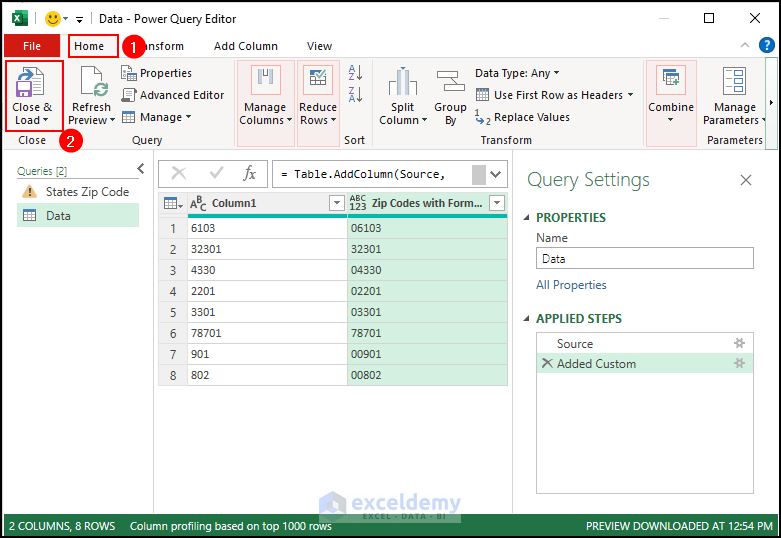Image resolution: width=781 pixels, height=538 pixels.
Task: Click the fx formula icon
Action: point(250,173)
